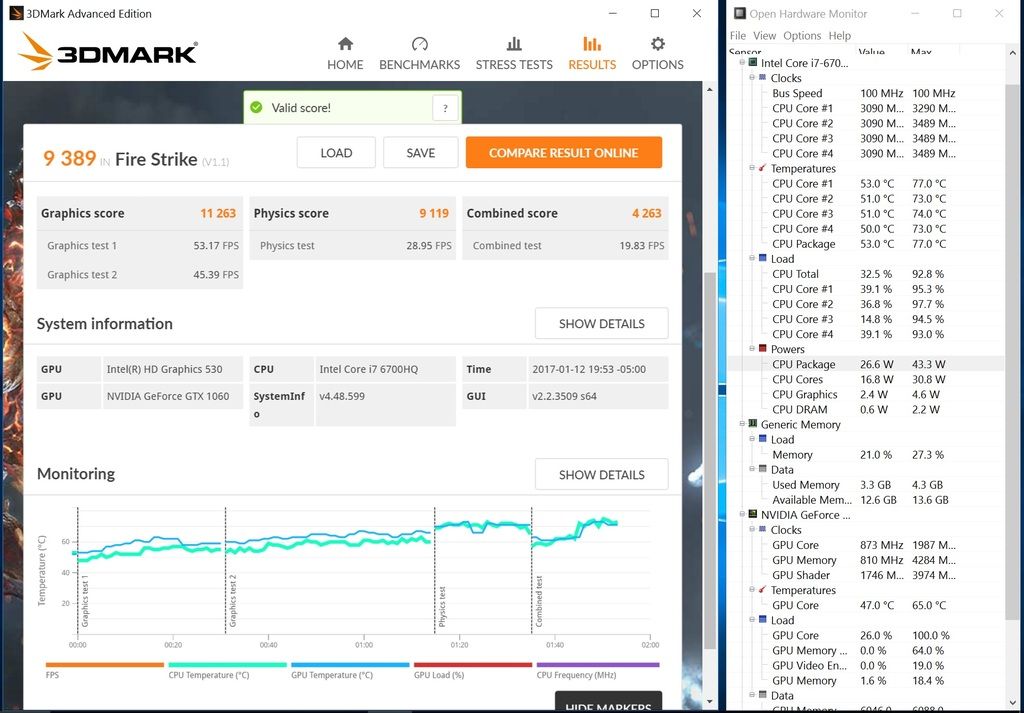Click the options gear icon

pyautogui.click(x=658, y=44)
